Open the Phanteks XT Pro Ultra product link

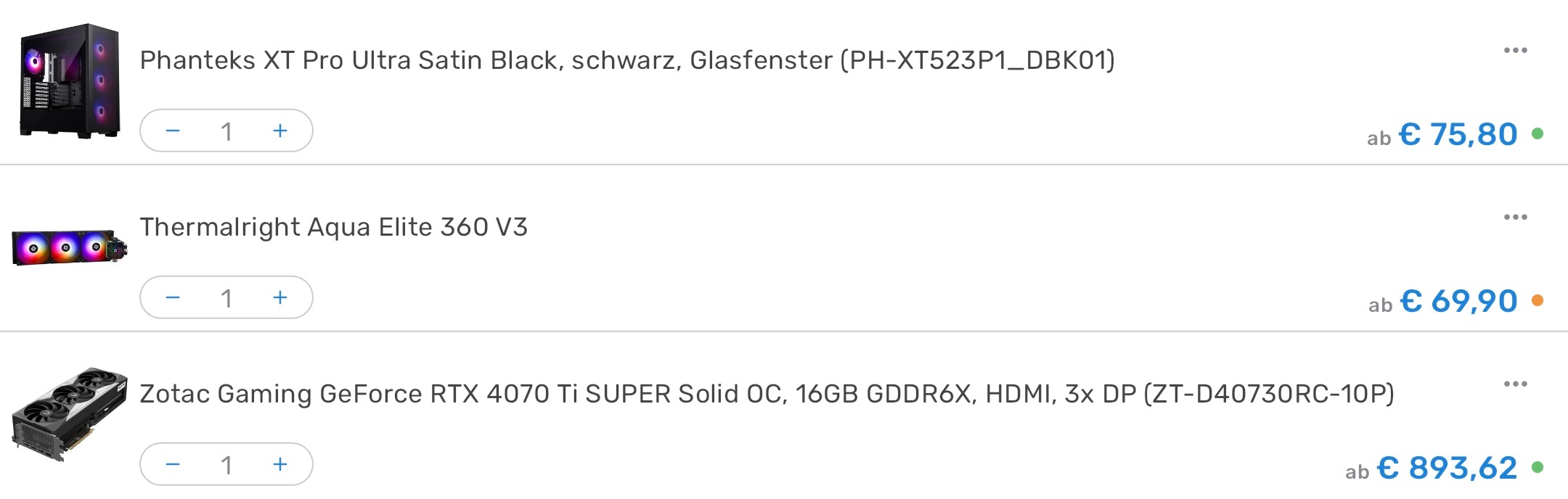coord(627,59)
